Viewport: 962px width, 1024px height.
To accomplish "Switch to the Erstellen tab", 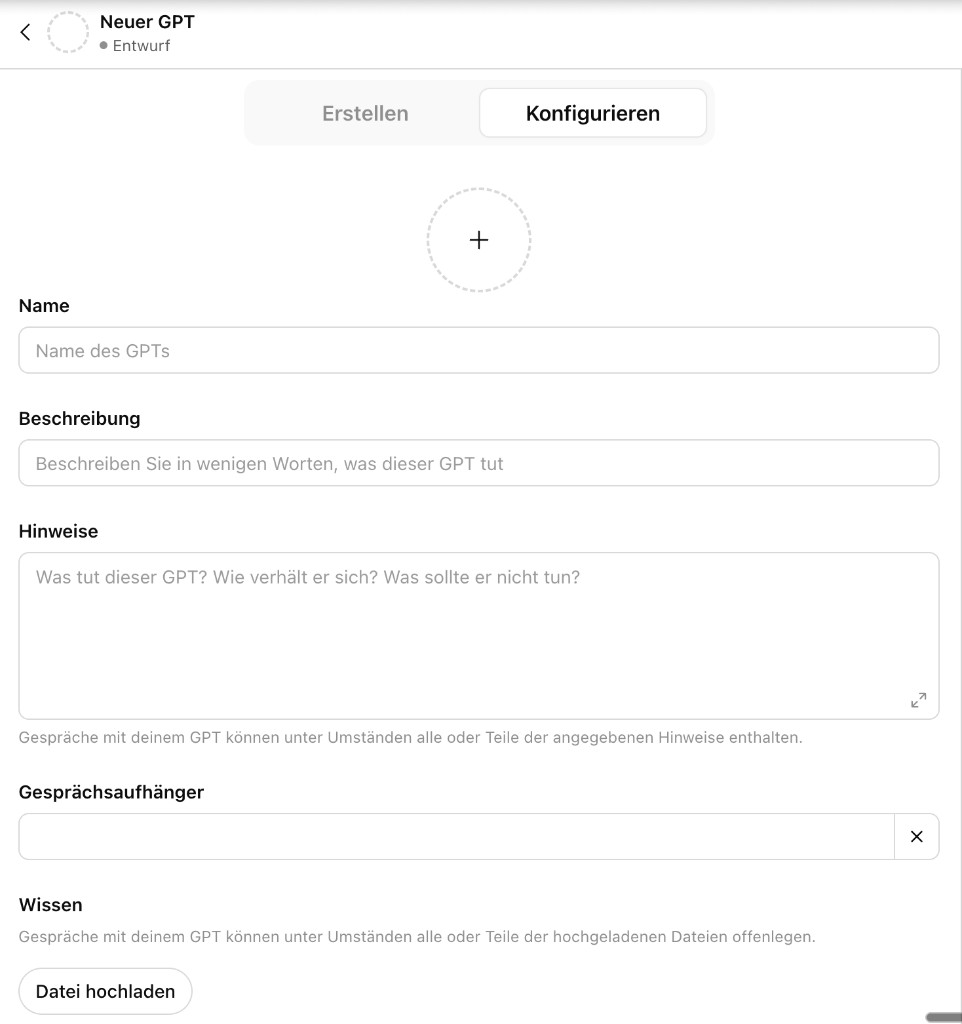I will [364, 113].
